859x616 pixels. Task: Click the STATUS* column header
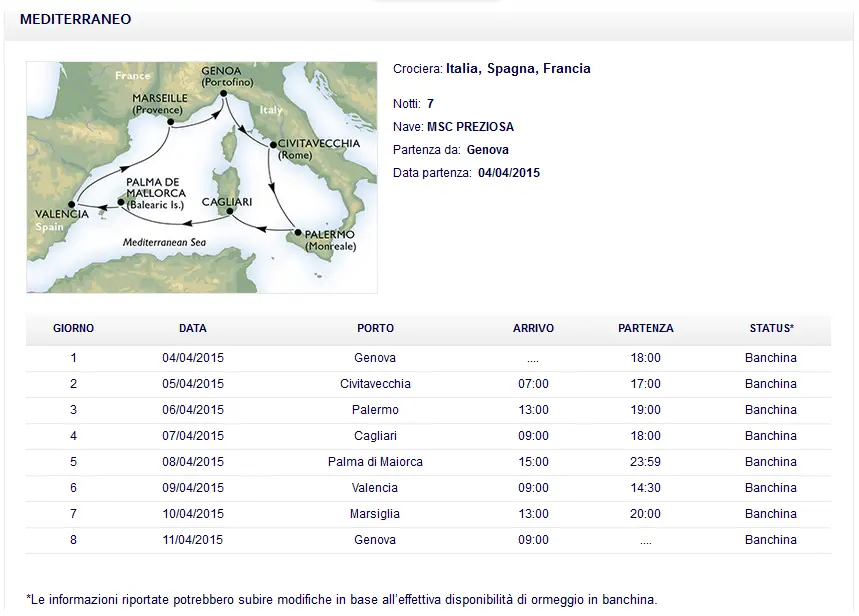(x=771, y=328)
